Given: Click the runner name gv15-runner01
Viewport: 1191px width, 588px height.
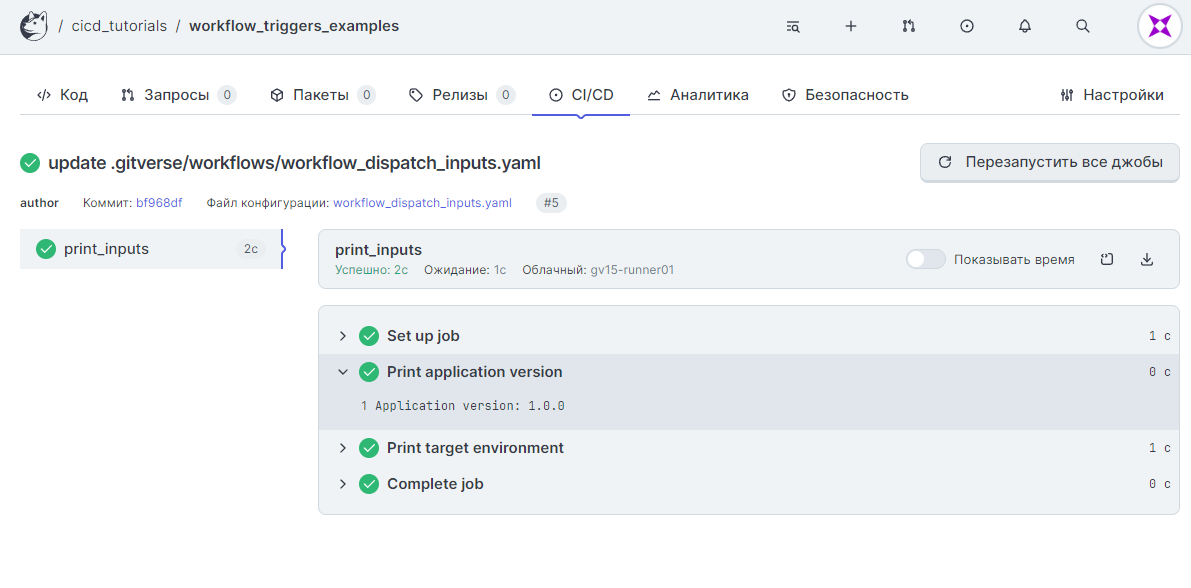Looking at the screenshot, I should click(x=632, y=270).
